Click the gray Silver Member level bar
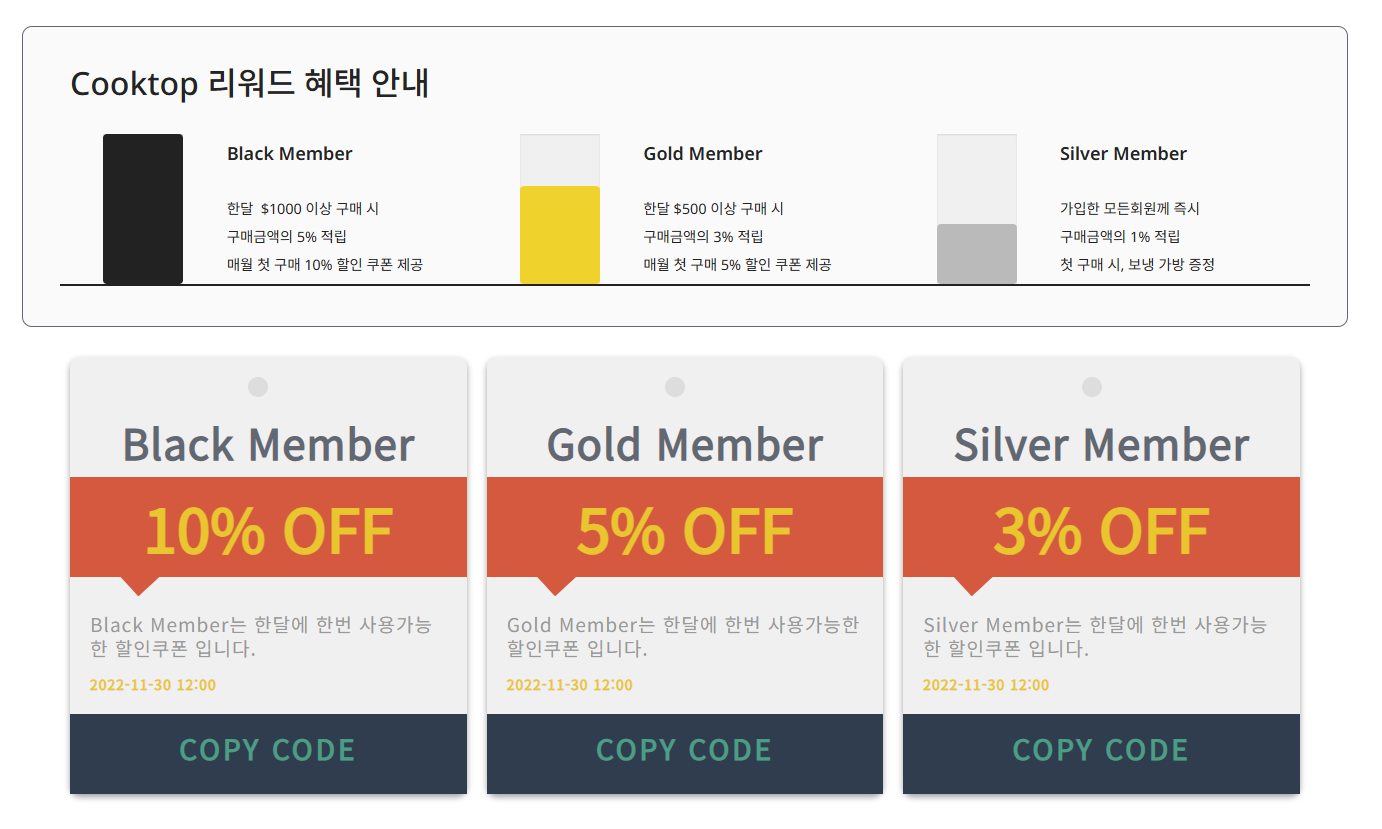The height and width of the screenshot is (829, 1382). 977,254
